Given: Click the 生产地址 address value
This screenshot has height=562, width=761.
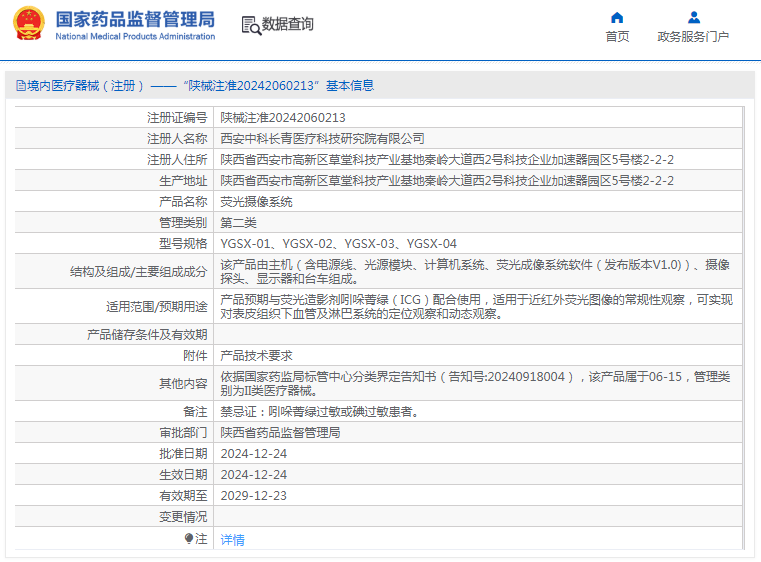Looking at the screenshot, I should click(447, 181).
